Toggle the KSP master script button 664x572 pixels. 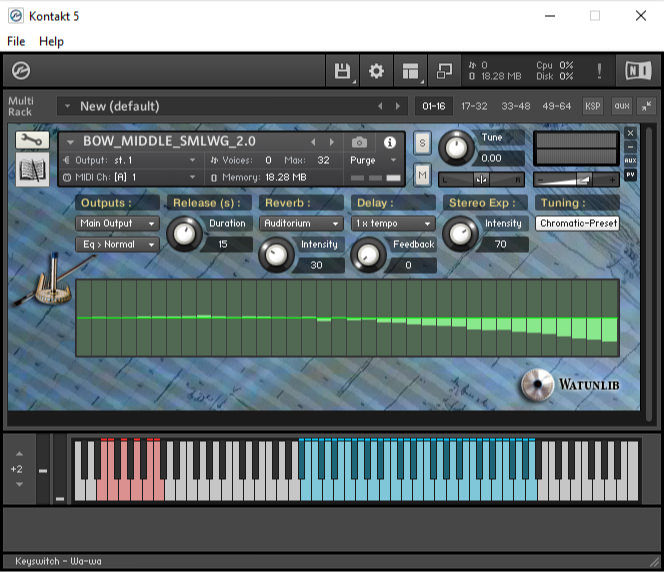point(592,106)
